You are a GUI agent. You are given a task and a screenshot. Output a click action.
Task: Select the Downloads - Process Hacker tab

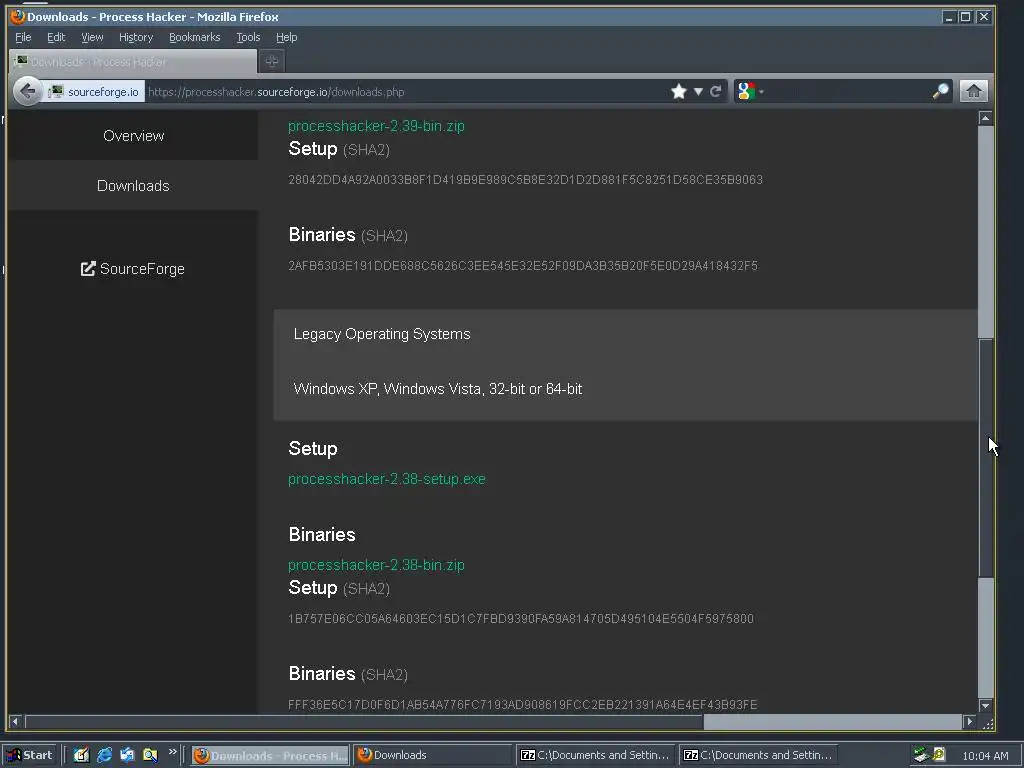[133, 62]
